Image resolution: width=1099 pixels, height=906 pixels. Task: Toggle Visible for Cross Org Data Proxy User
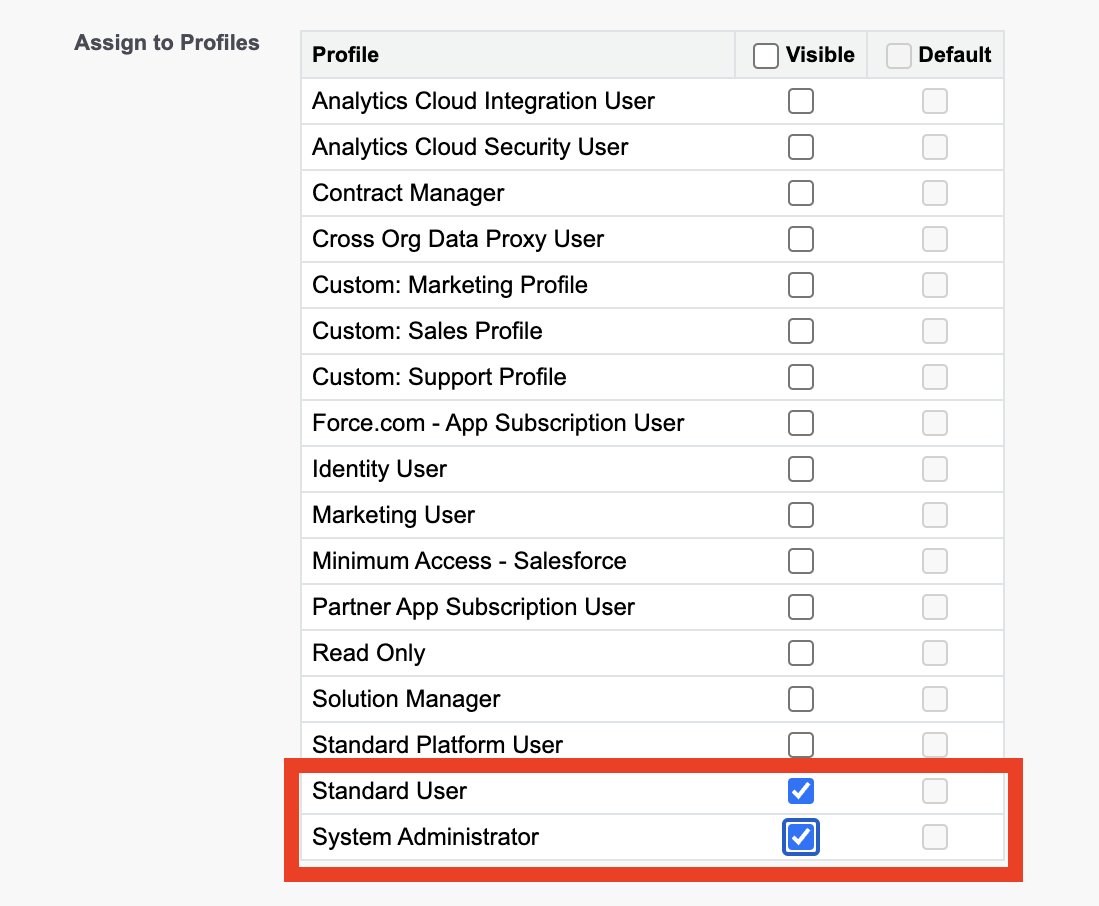(801, 239)
